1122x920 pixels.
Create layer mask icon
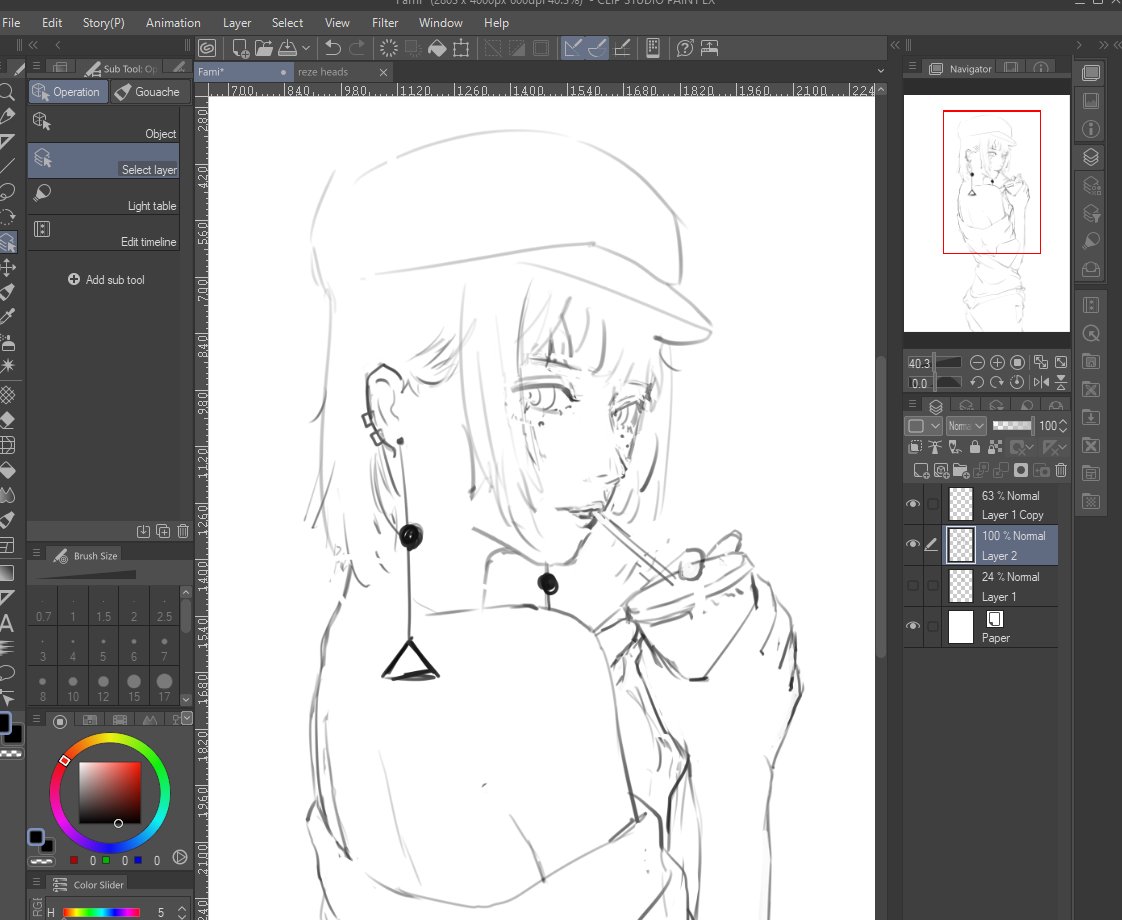[1021, 470]
